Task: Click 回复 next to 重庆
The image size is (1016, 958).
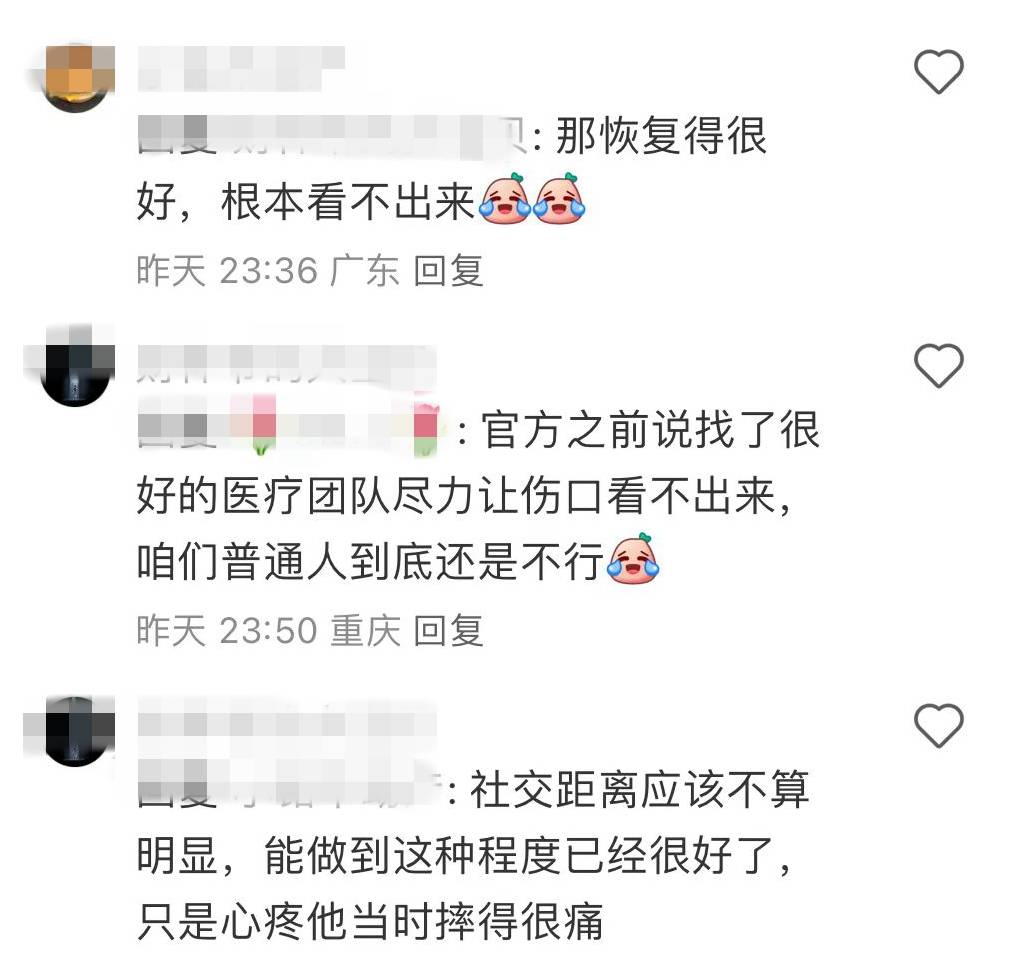Action: (x=448, y=630)
